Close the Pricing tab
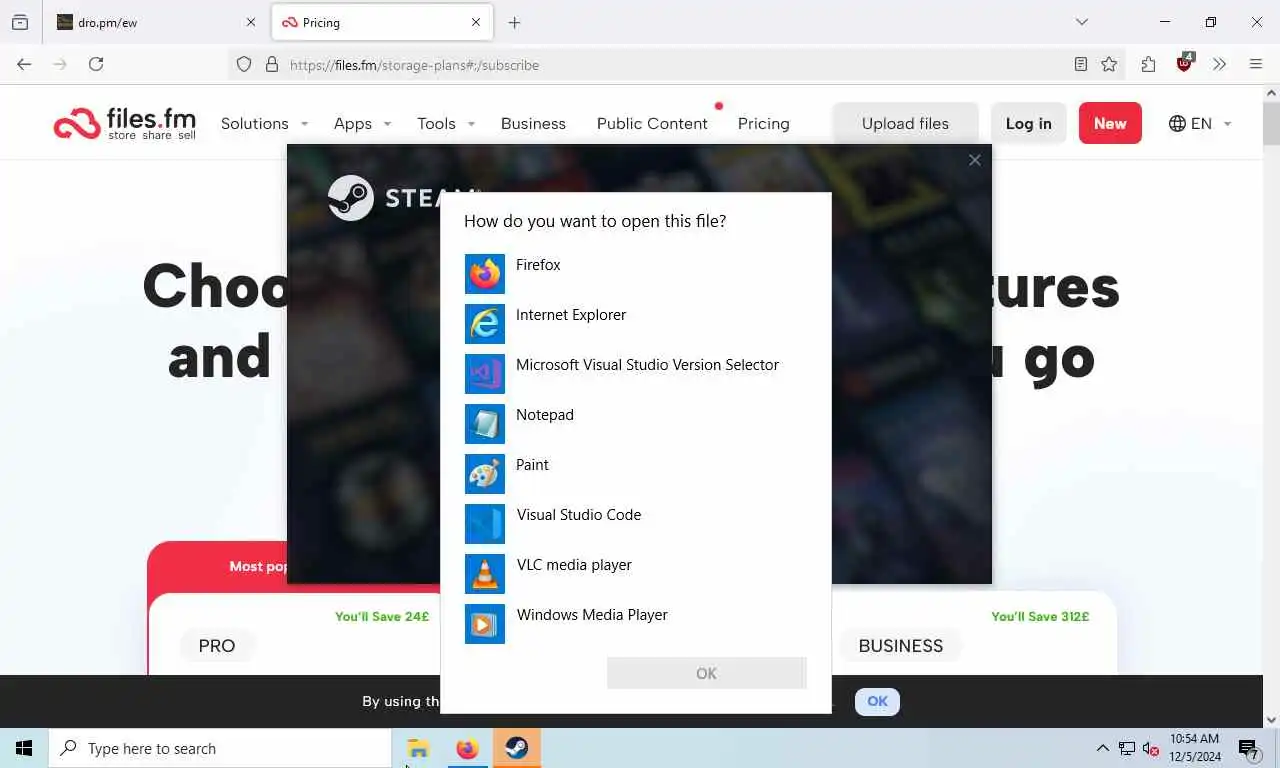Viewport: 1280px width, 768px height. click(476, 22)
